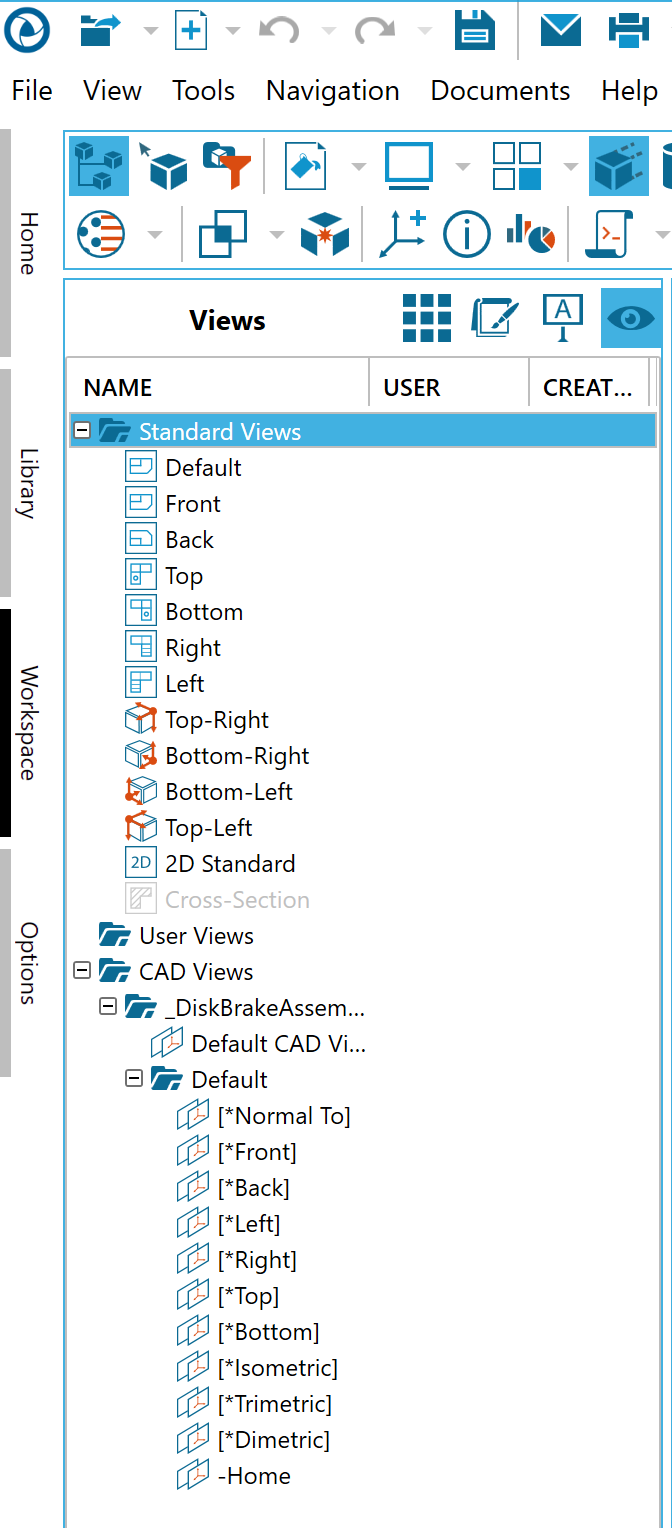
Task: Open the properties info circle icon
Action: click(x=467, y=234)
